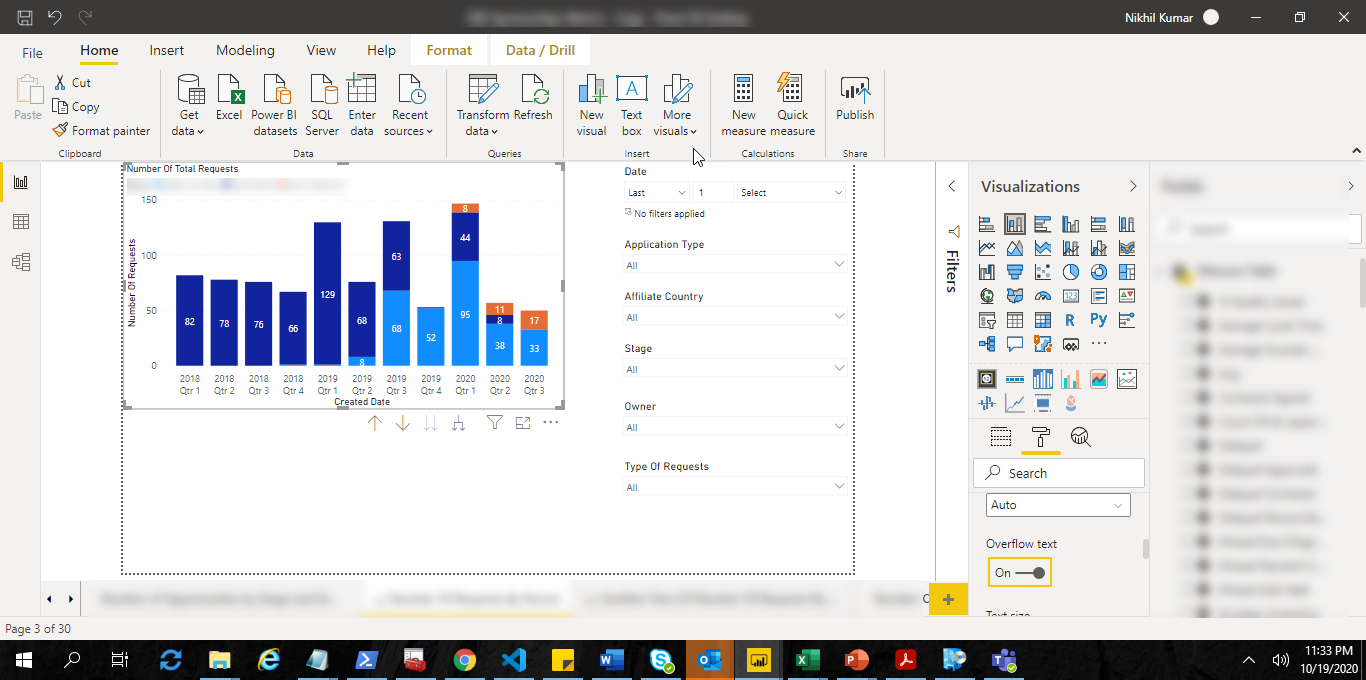Create a New measure
This screenshot has width=1366, height=680.
(744, 105)
